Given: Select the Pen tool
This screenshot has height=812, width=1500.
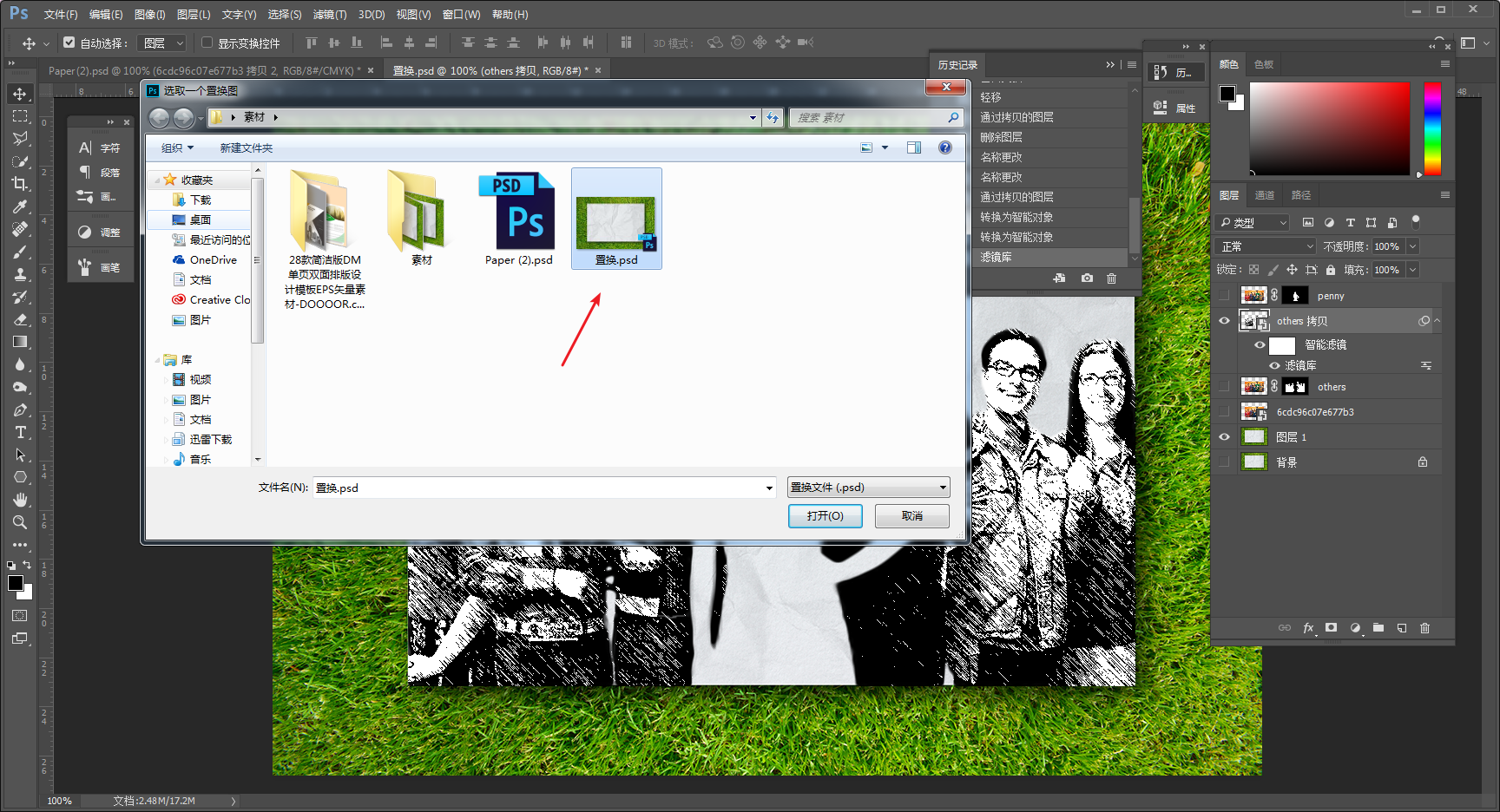Looking at the screenshot, I should pos(20,409).
